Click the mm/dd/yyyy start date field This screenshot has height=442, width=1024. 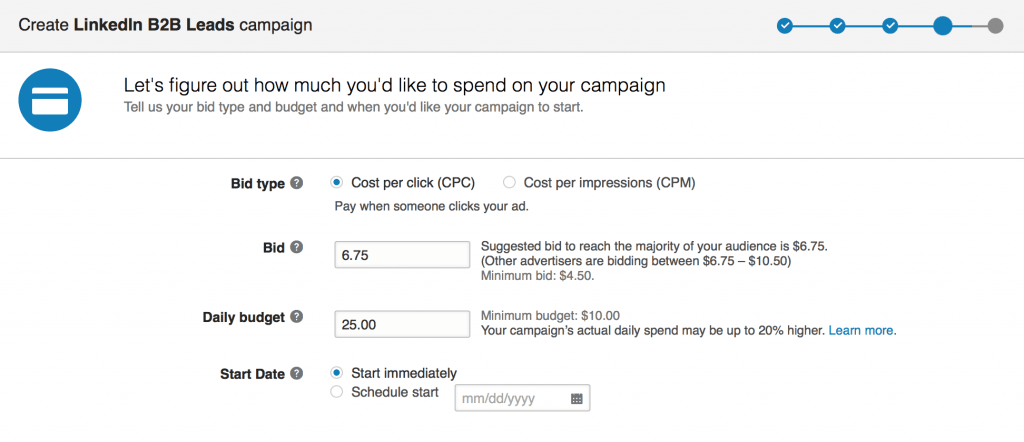click(x=522, y=398)
